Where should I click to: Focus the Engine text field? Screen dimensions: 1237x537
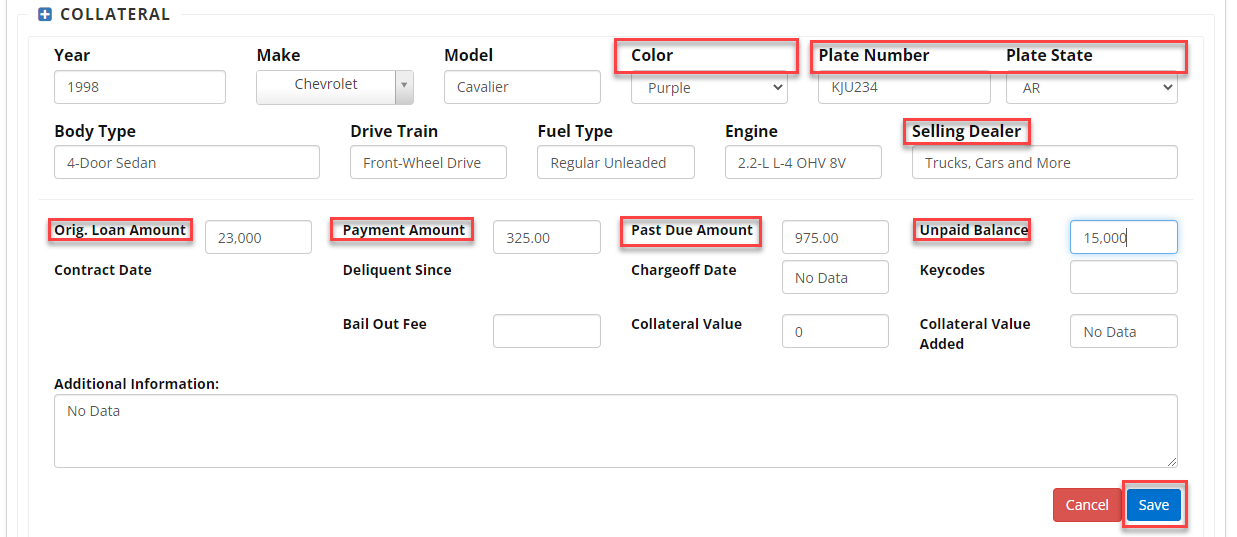pyautogui.click(x=803, y=163)
